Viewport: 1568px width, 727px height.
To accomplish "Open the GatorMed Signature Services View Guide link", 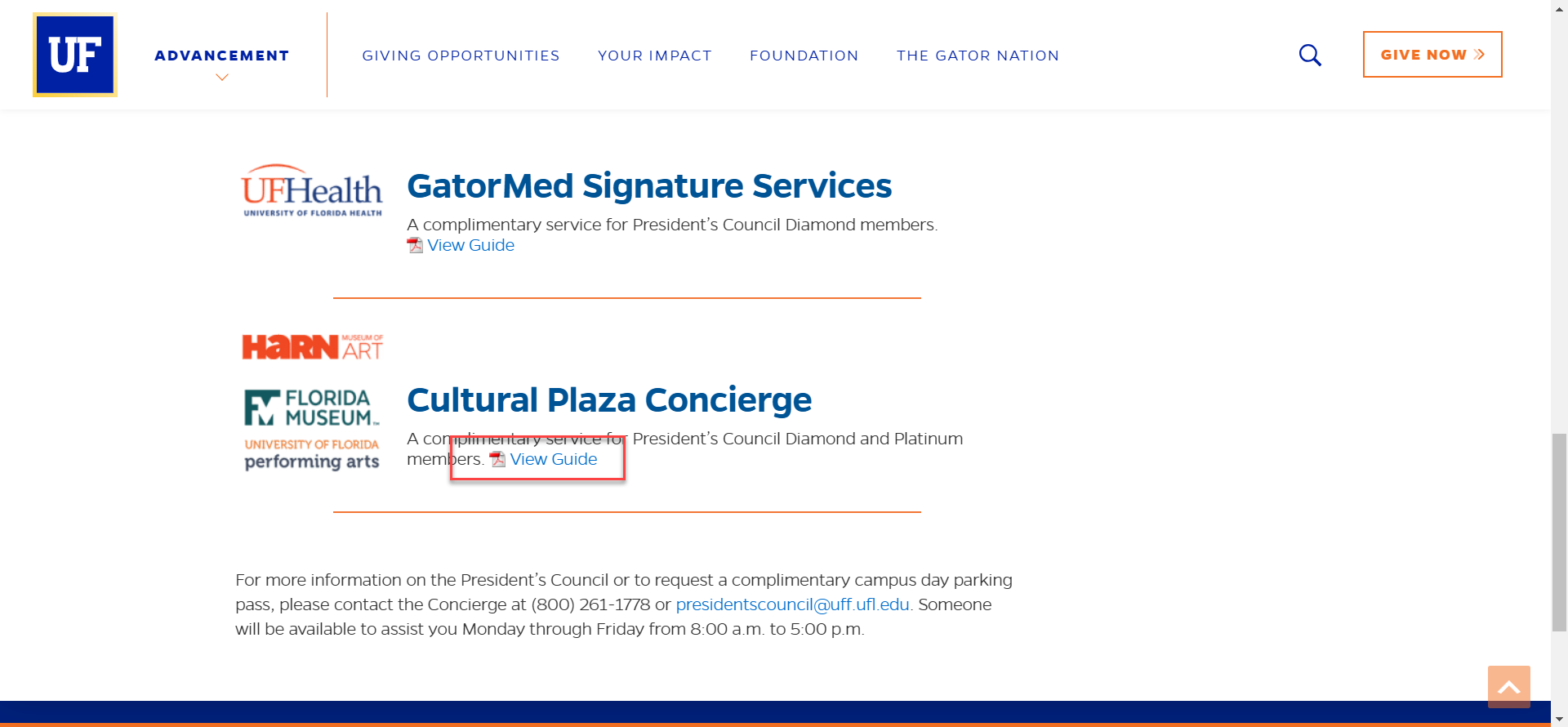I will pyautogui.click(x=470, y=245).
